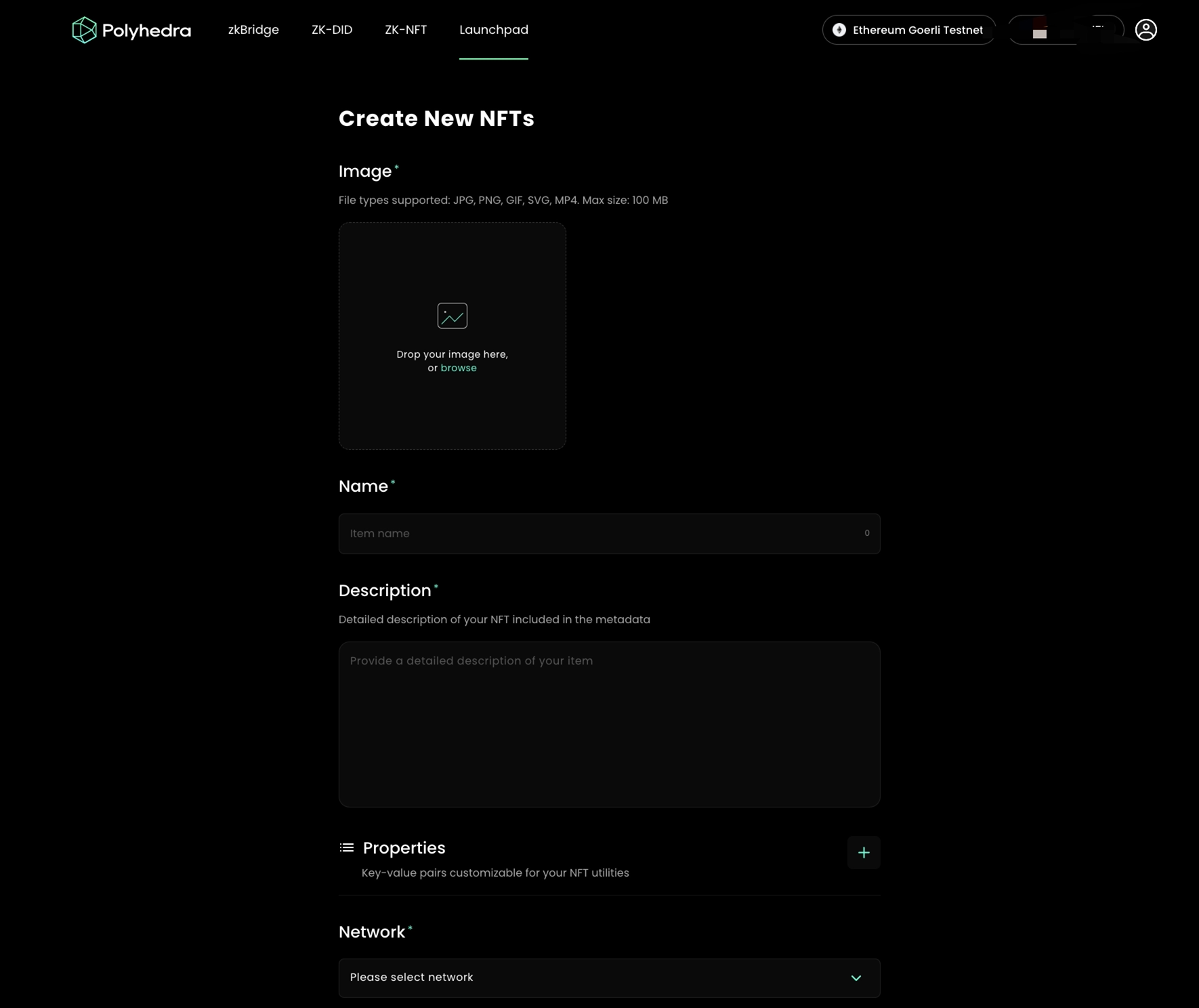
Task: Click the Polyhedra logo icon
Action: [x=84, y=30]
